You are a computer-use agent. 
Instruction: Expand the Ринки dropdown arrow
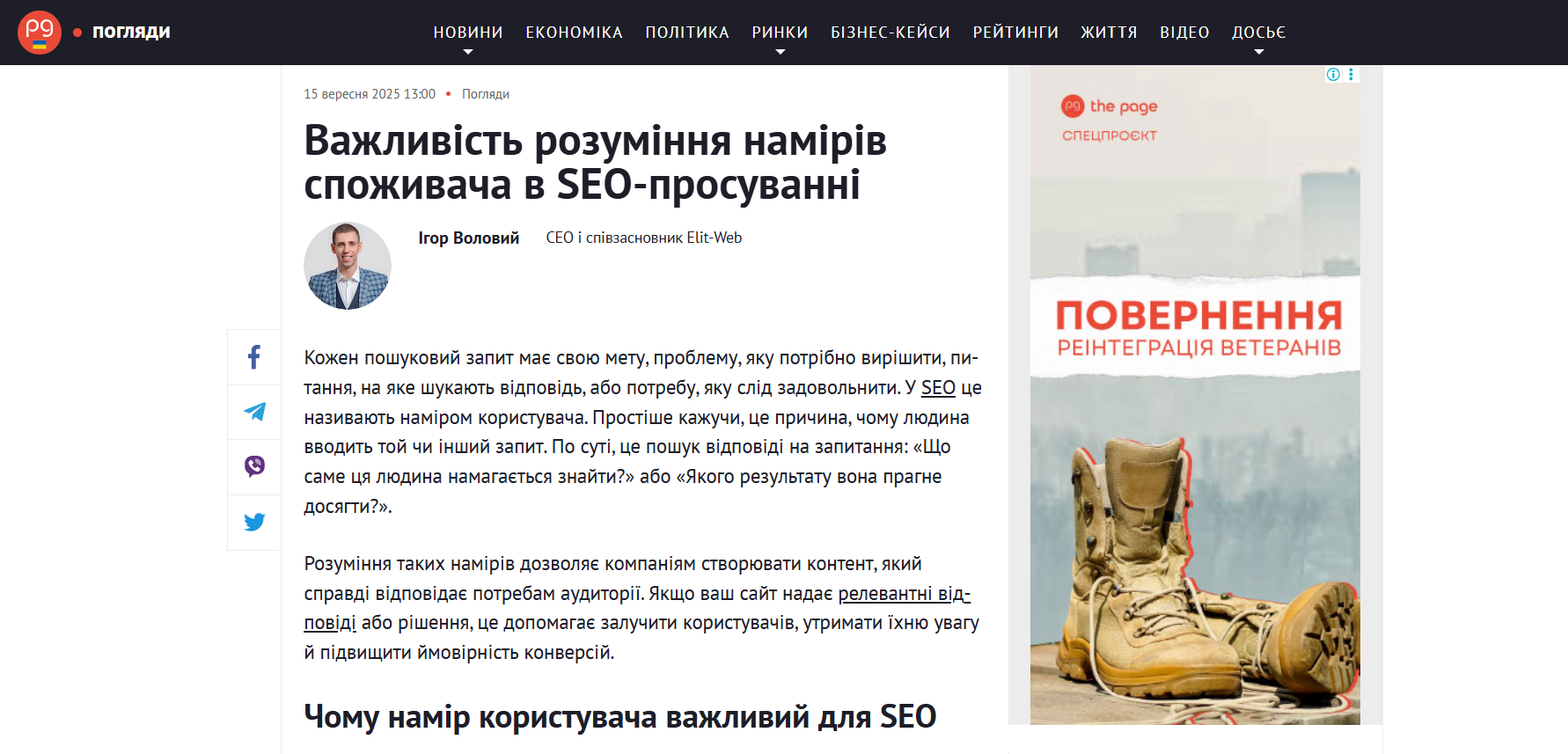[780, 52]
